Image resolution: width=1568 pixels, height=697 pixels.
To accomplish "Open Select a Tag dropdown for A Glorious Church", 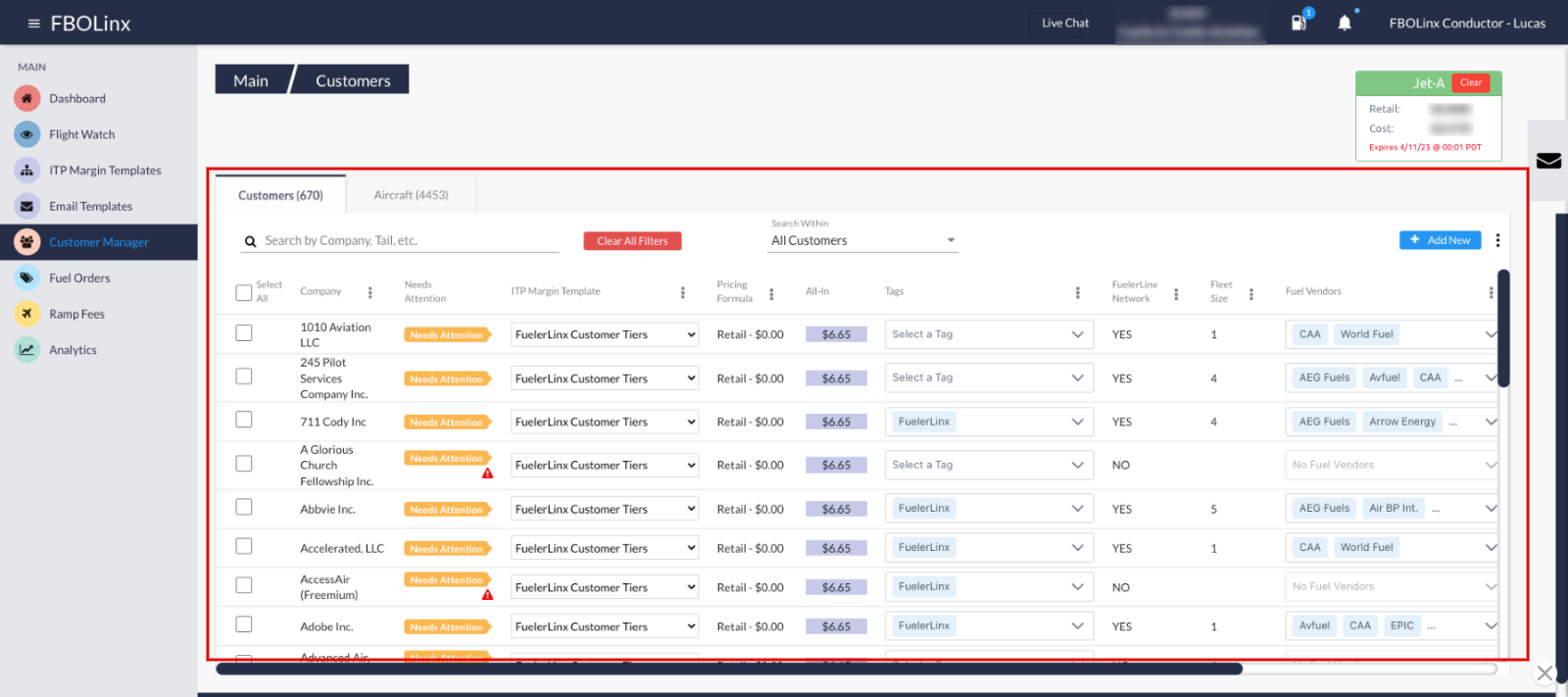I will pyautogui.click(x=989, y=465).
